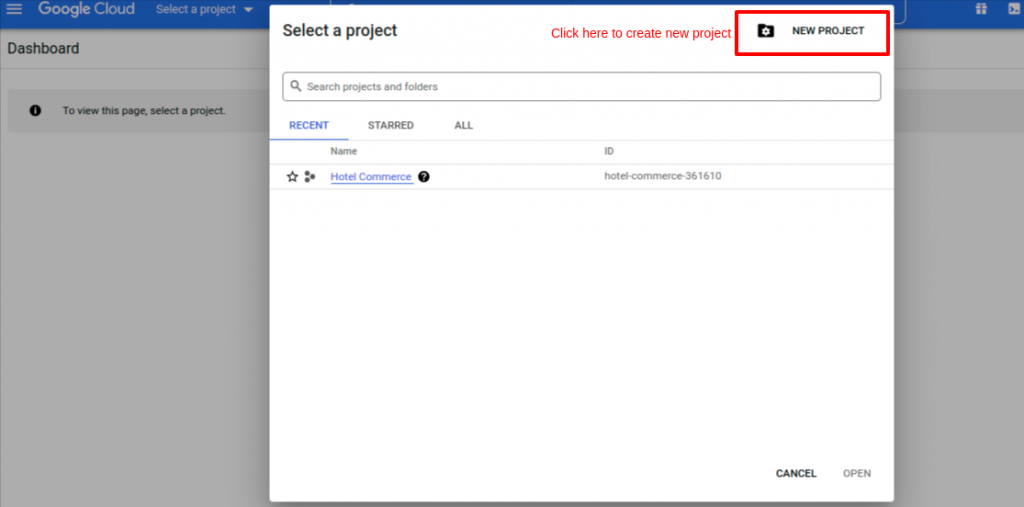
Task: Click the CANCEL button
Action: [796, 474]
